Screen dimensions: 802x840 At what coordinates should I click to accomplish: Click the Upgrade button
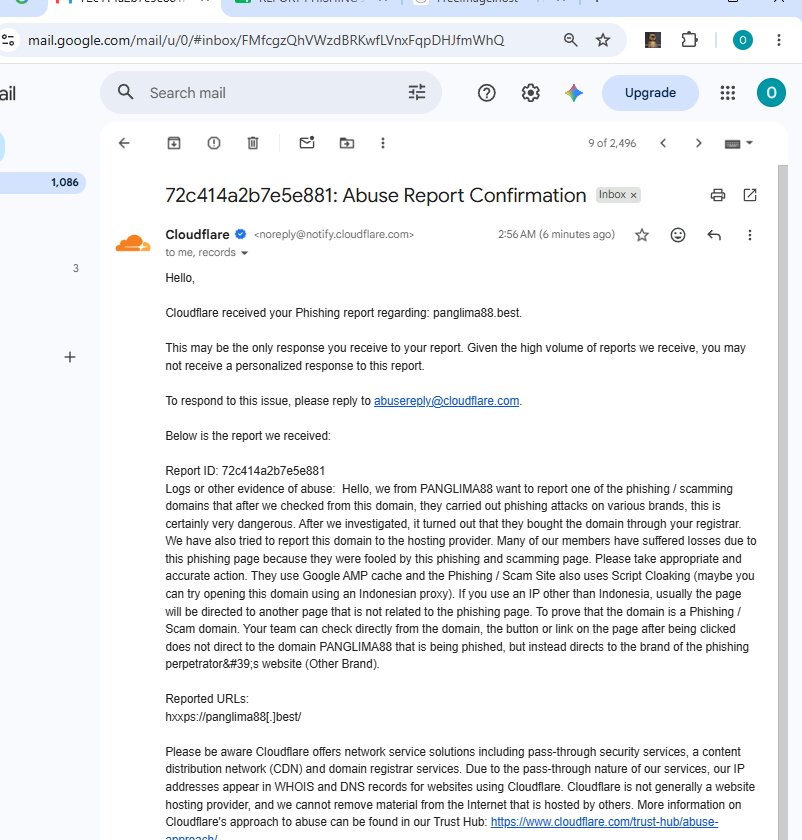click(650, 93)
